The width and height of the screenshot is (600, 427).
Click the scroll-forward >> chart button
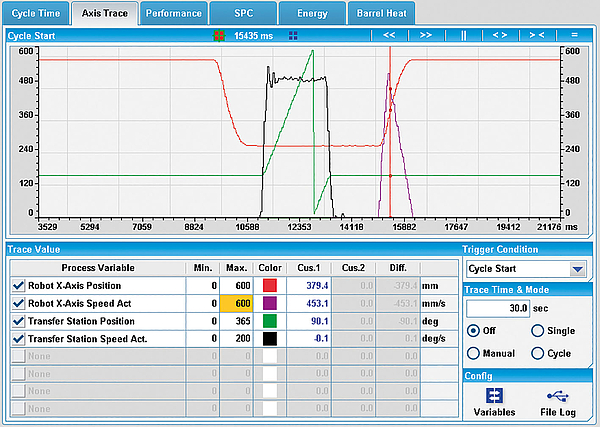[x=426, y=34]
